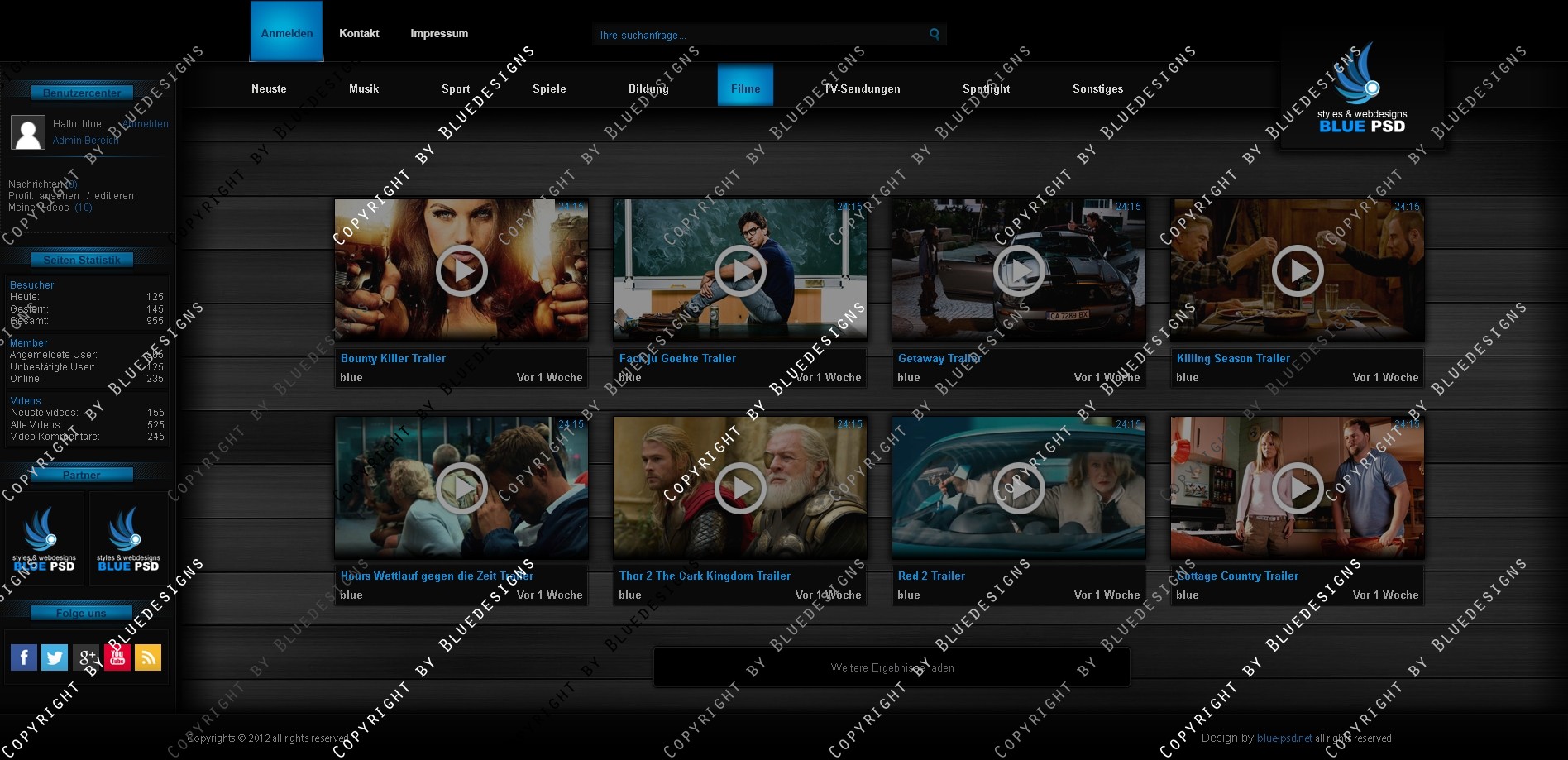Image resolution: width=1568 pixels, height=760 pixels.
Task: Click the profile editieren link
Action: point(114,196)
